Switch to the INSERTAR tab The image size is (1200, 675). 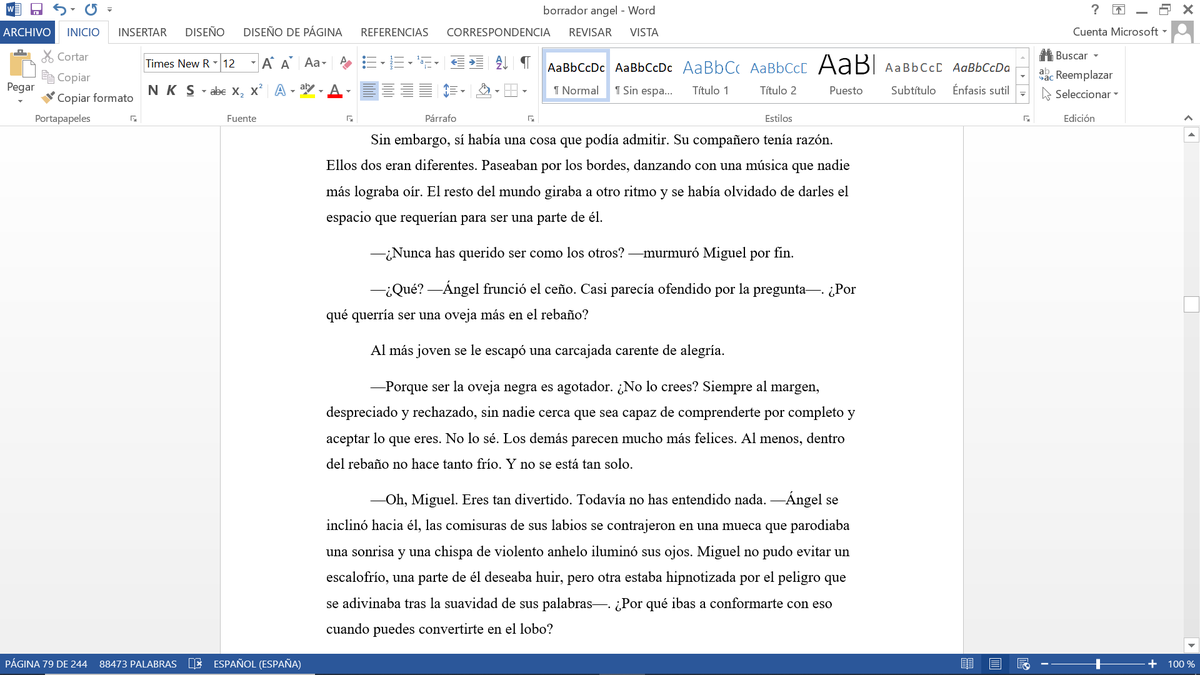pos(142,32)
